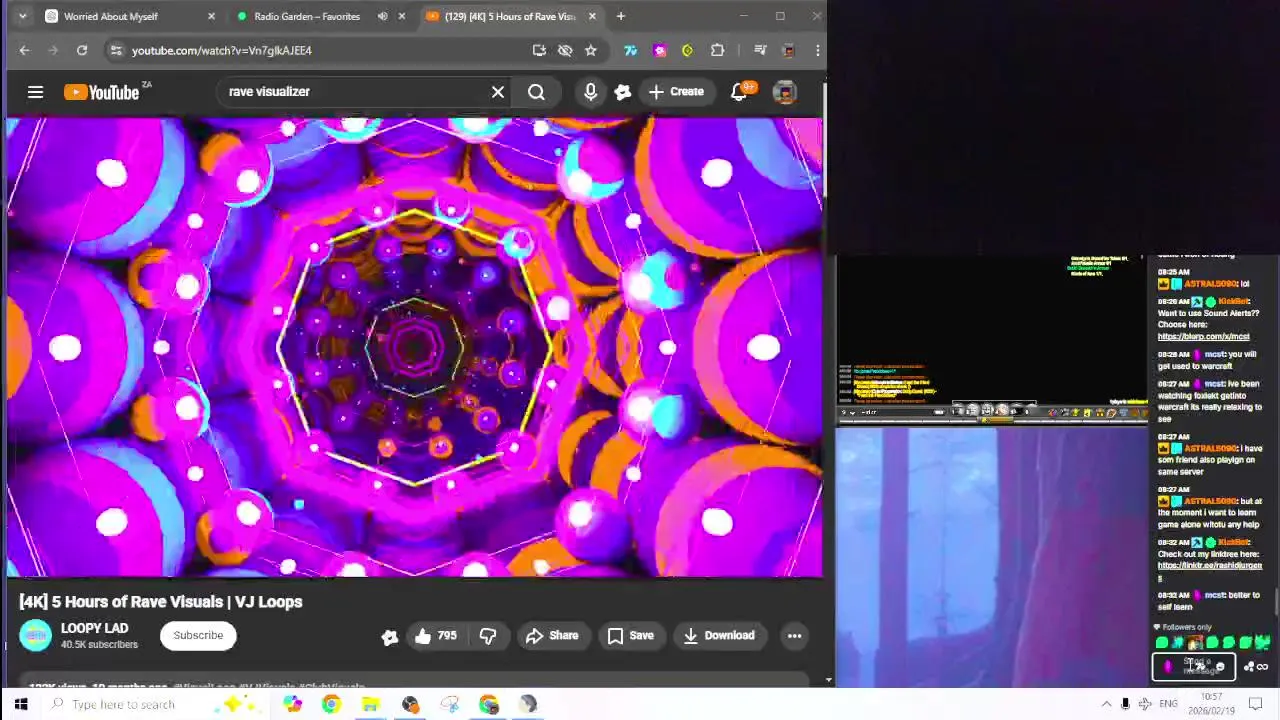Click the infinity icon beside chat input
Image resolution: width=1280 pixels, height=720 pixels.
pos(1262,667)
